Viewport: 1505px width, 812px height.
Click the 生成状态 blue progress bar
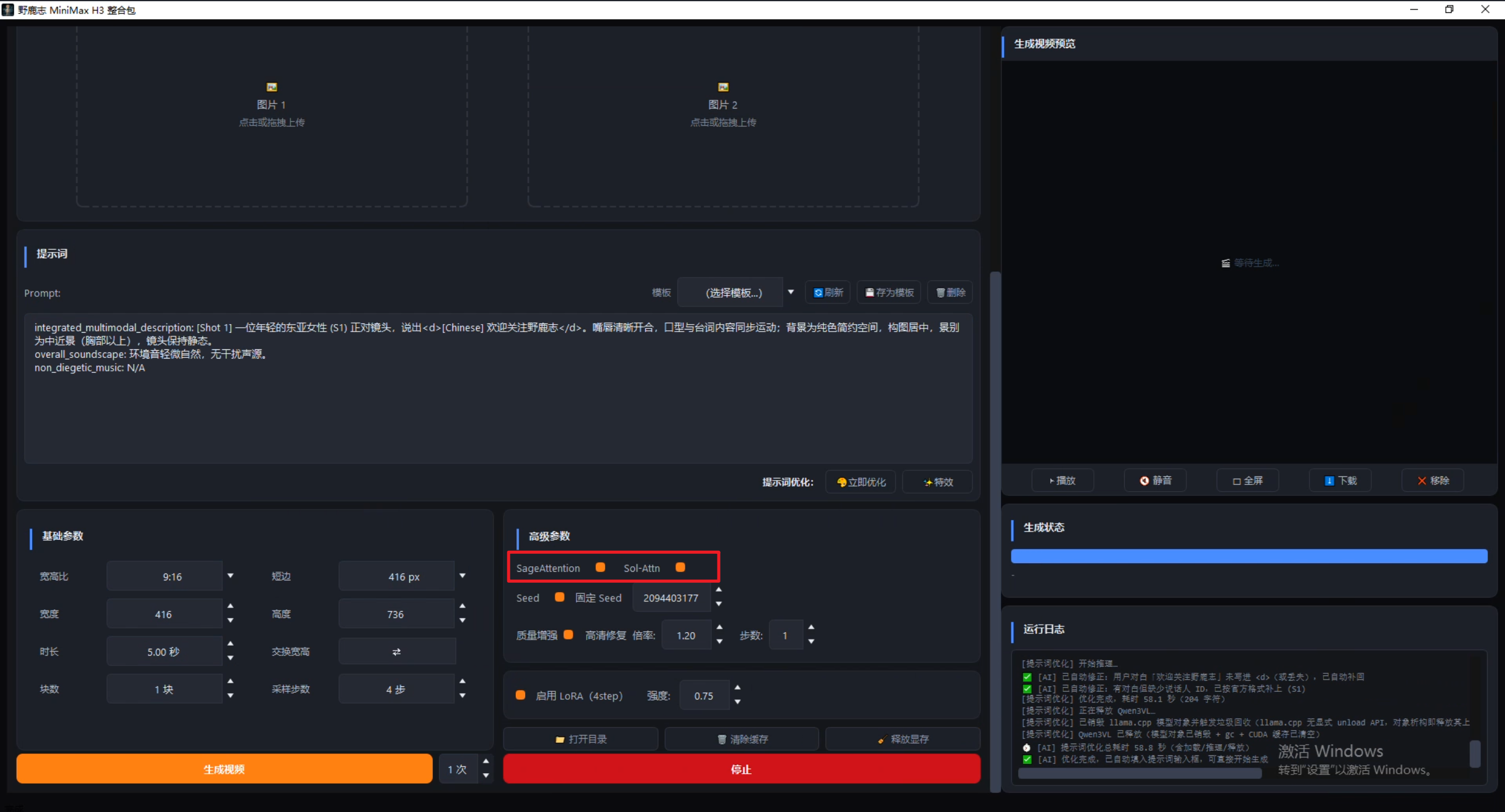tap(1249, 556)
